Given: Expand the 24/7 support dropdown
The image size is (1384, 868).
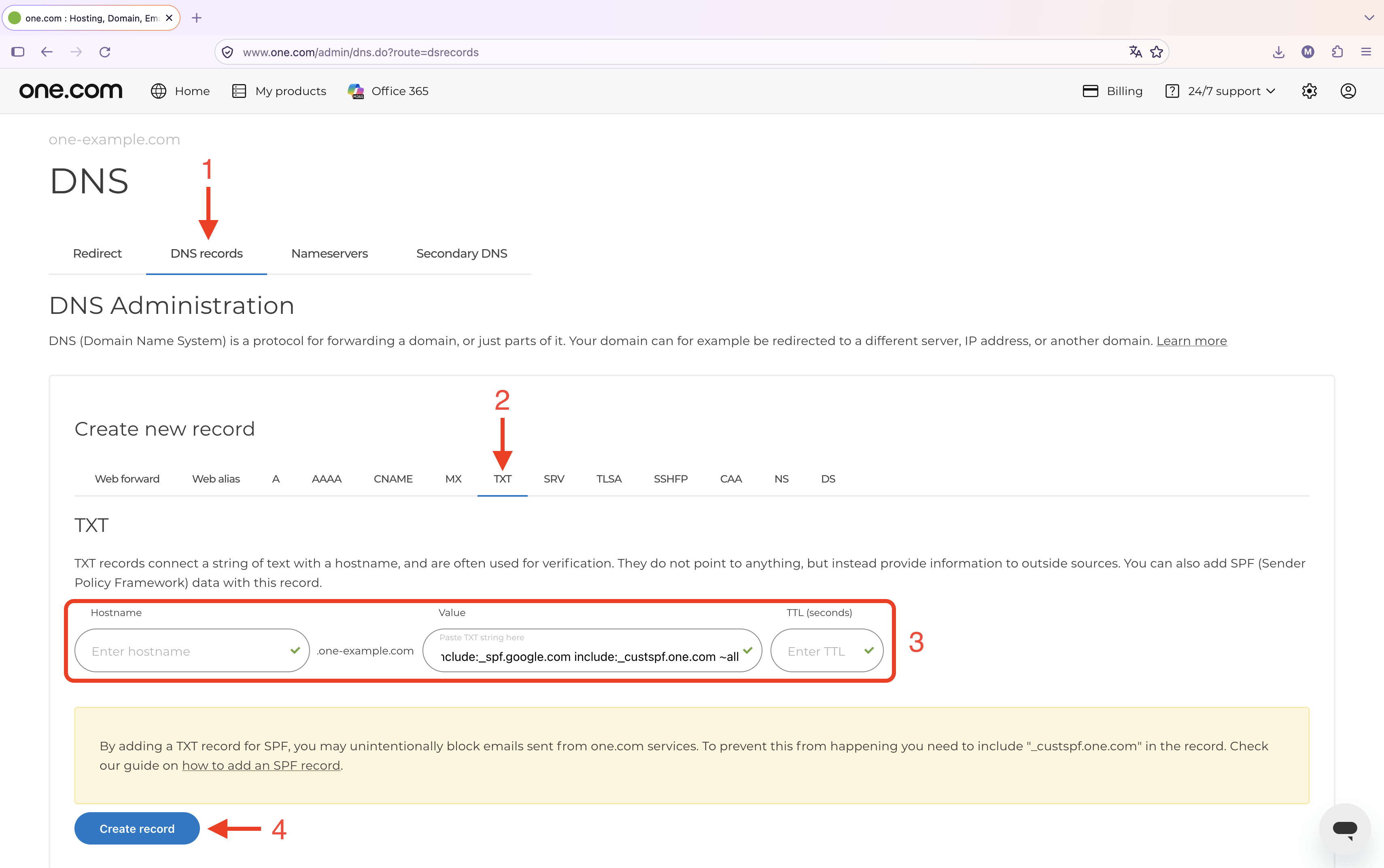Looking at the screenshot, I should point(1221,91).
